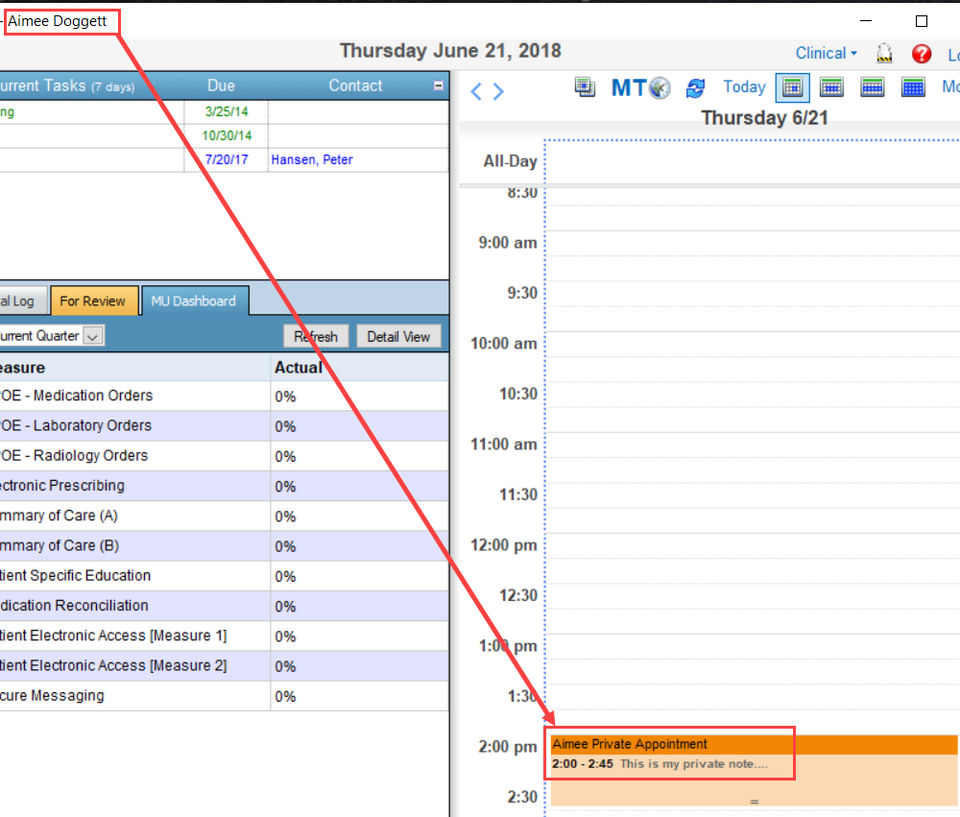This screenshot has width=960, height=817.
Task: Open Detail View of MU measures
Action: coord(399,336)
